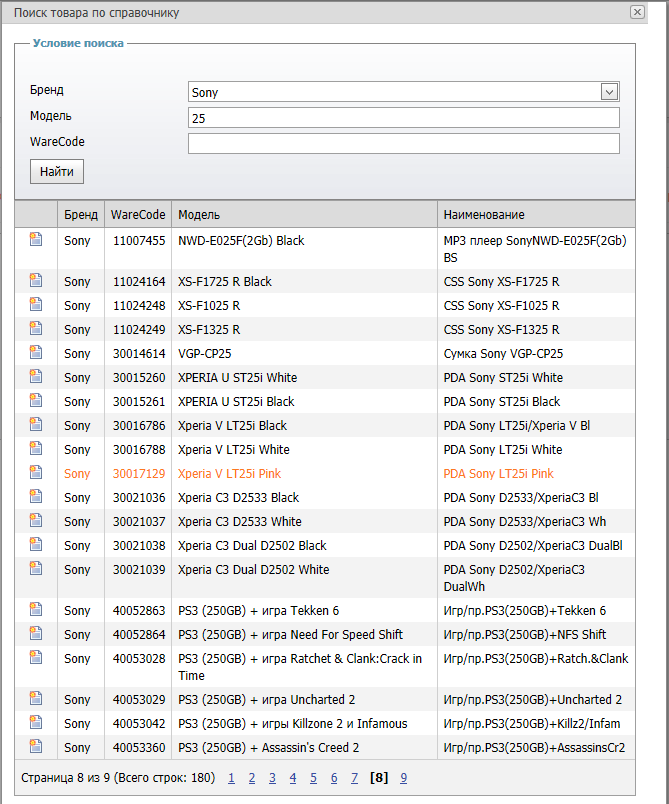Go to results page 6
Viewport: 669px width, 804px height.
334,778
